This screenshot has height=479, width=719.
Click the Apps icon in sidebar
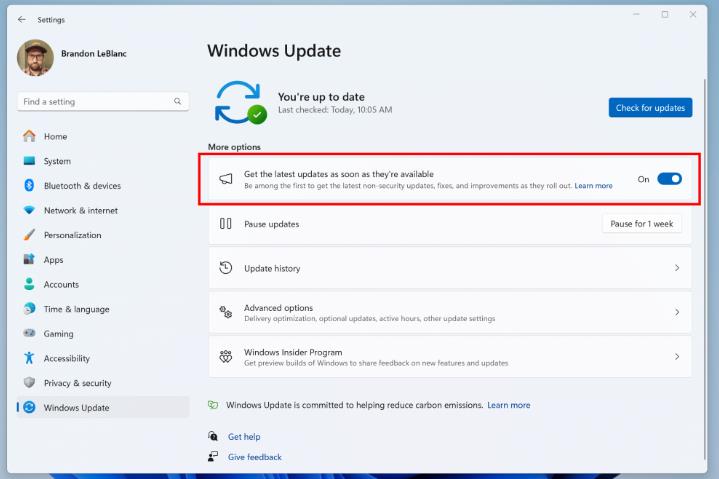point(29,259)
